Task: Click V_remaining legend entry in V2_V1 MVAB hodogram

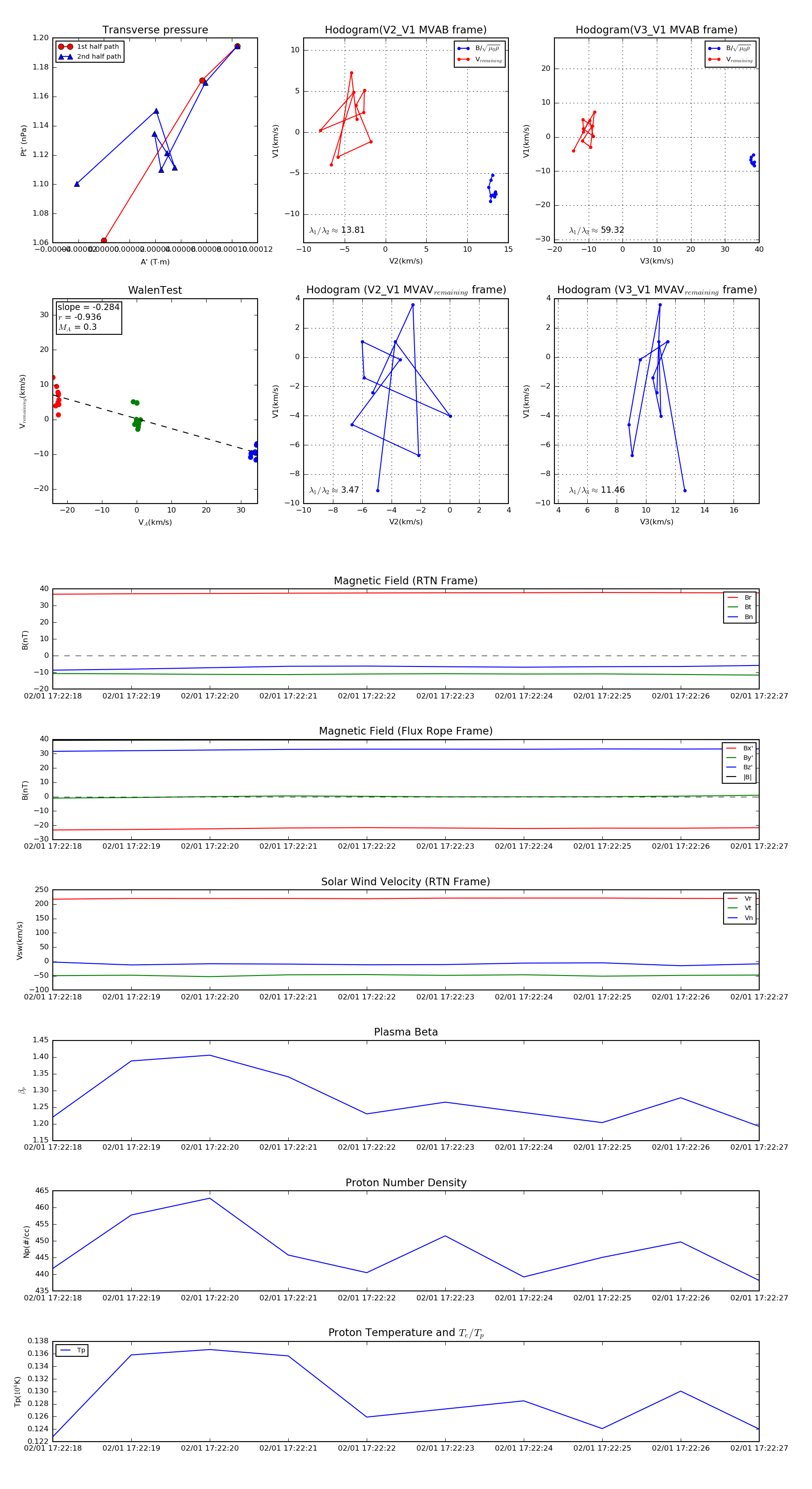Action: pyautogui.click(x=480, y=60)
